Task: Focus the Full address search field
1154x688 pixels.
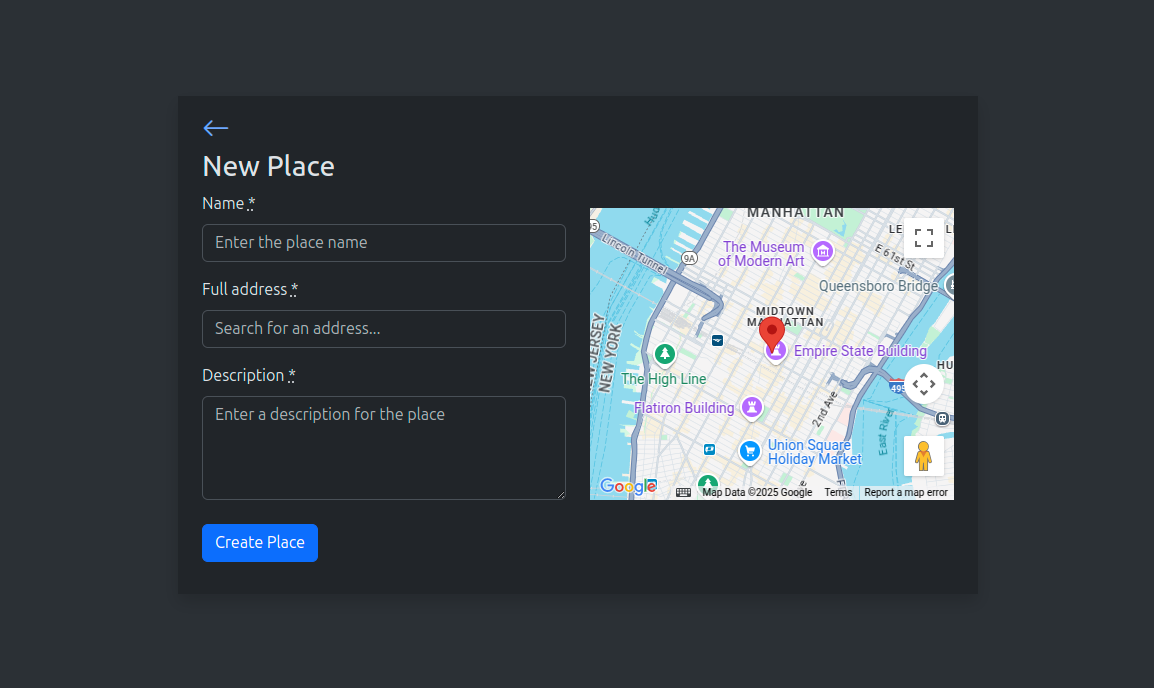Action: [x=383, y=329]
